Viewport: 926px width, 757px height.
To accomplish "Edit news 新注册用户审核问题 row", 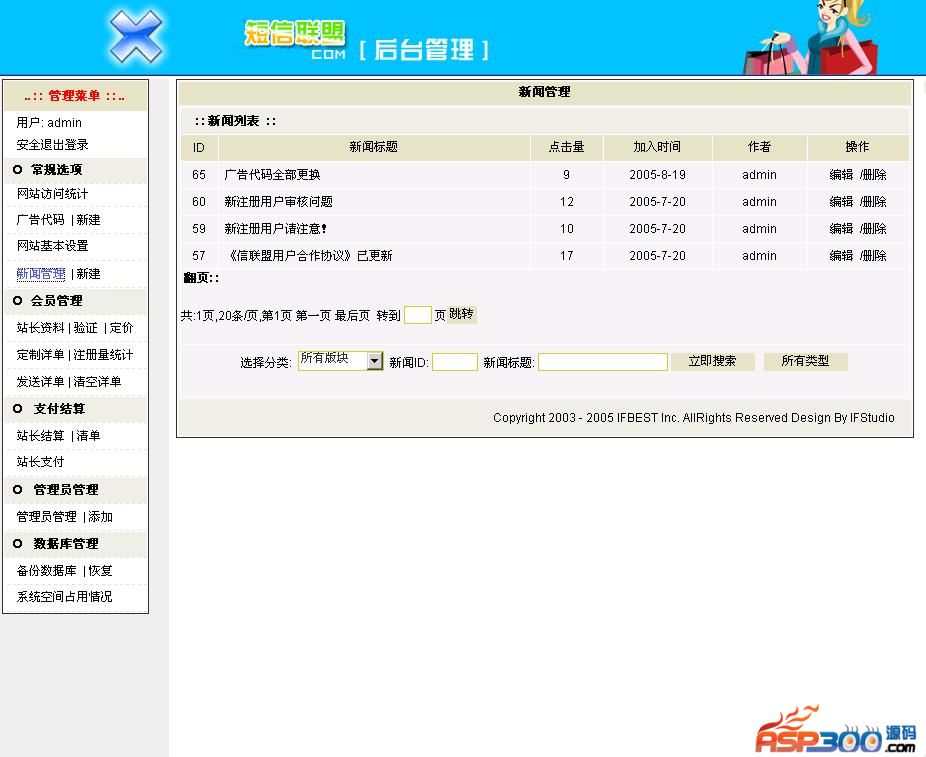I will (x=841, y=202).
